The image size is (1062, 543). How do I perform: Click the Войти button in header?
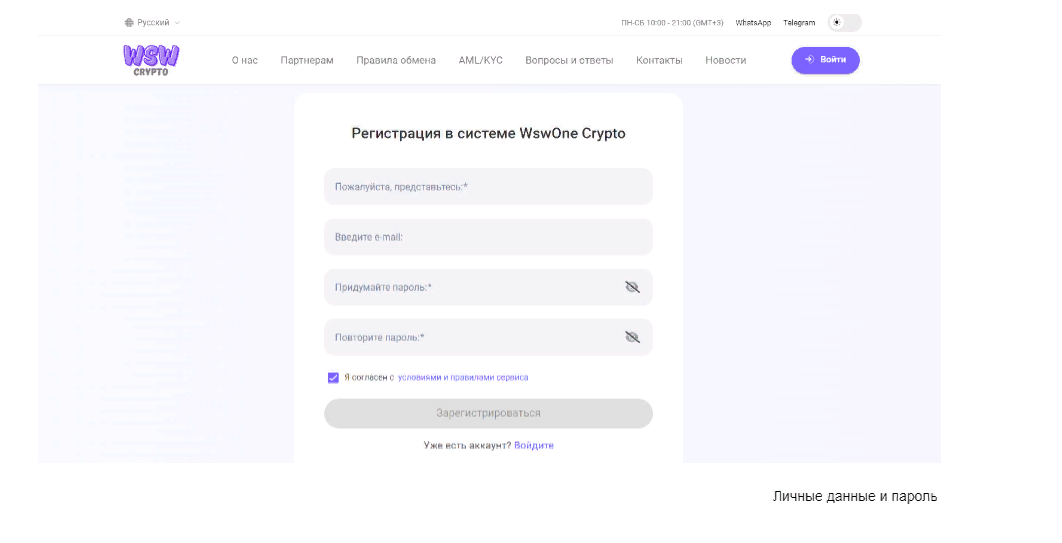click(x=825, y=60)
